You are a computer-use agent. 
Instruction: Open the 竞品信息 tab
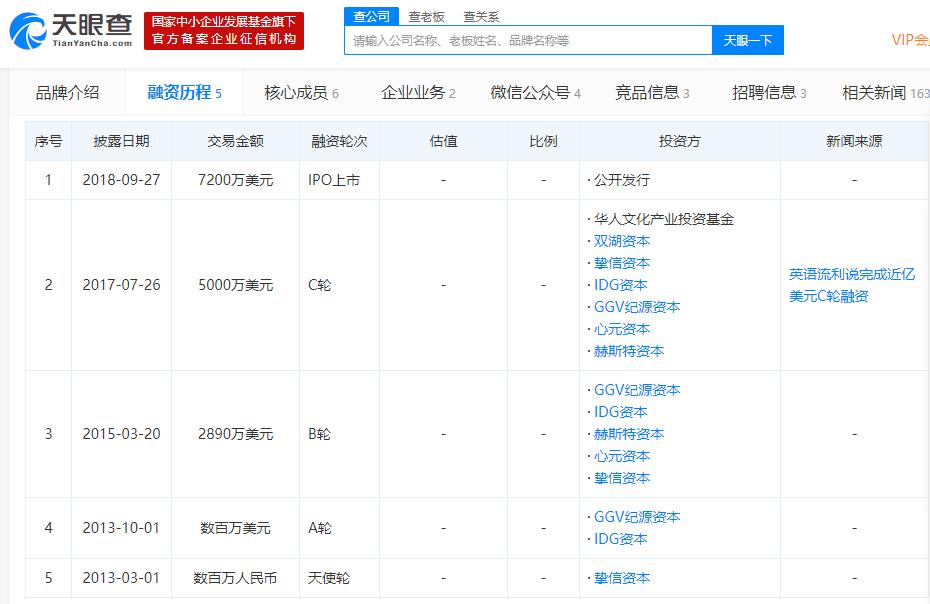tap(652, 93)
